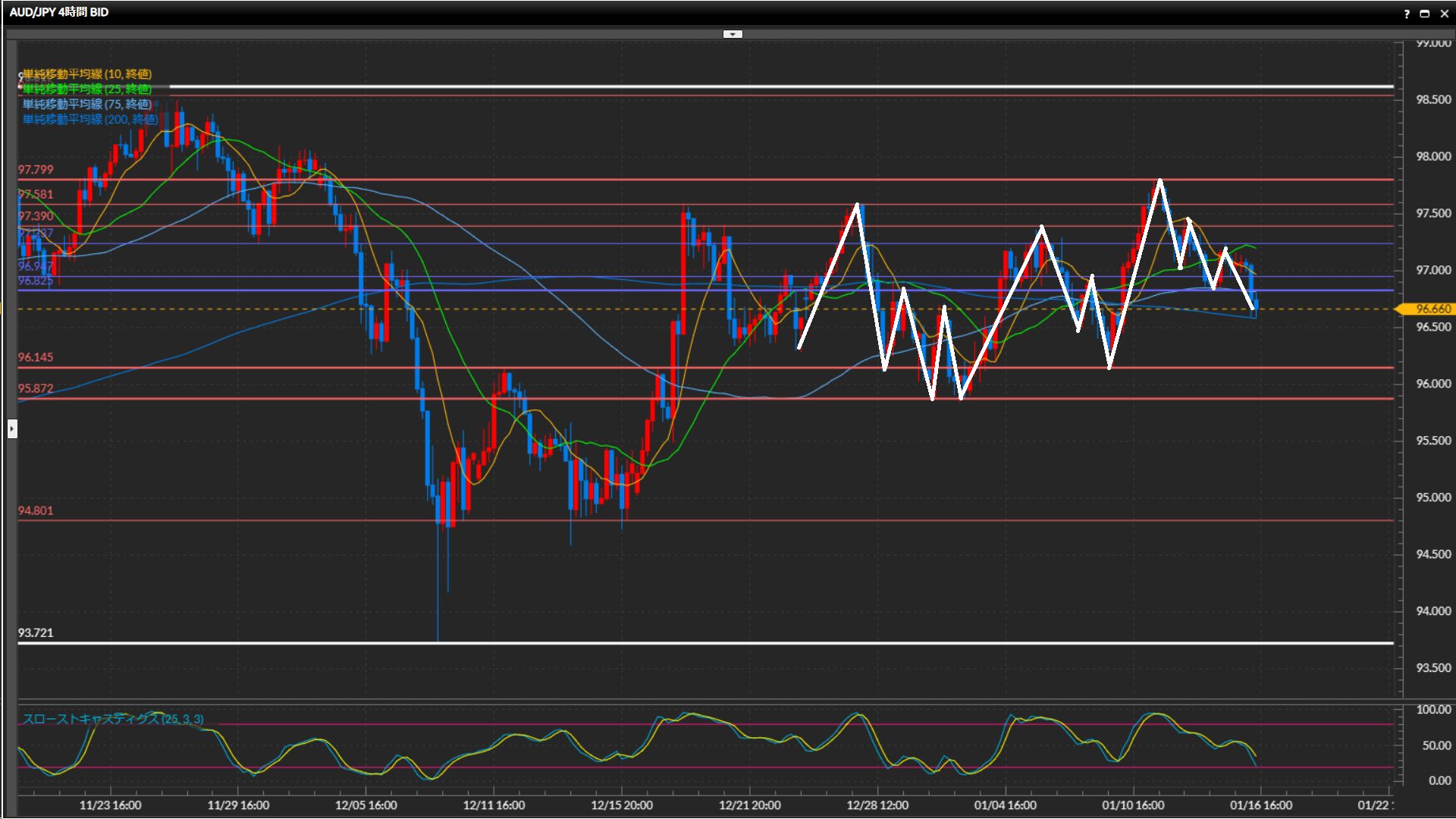
Task: Expand the left side panel arrow
Action: click(x=12, y=429)
